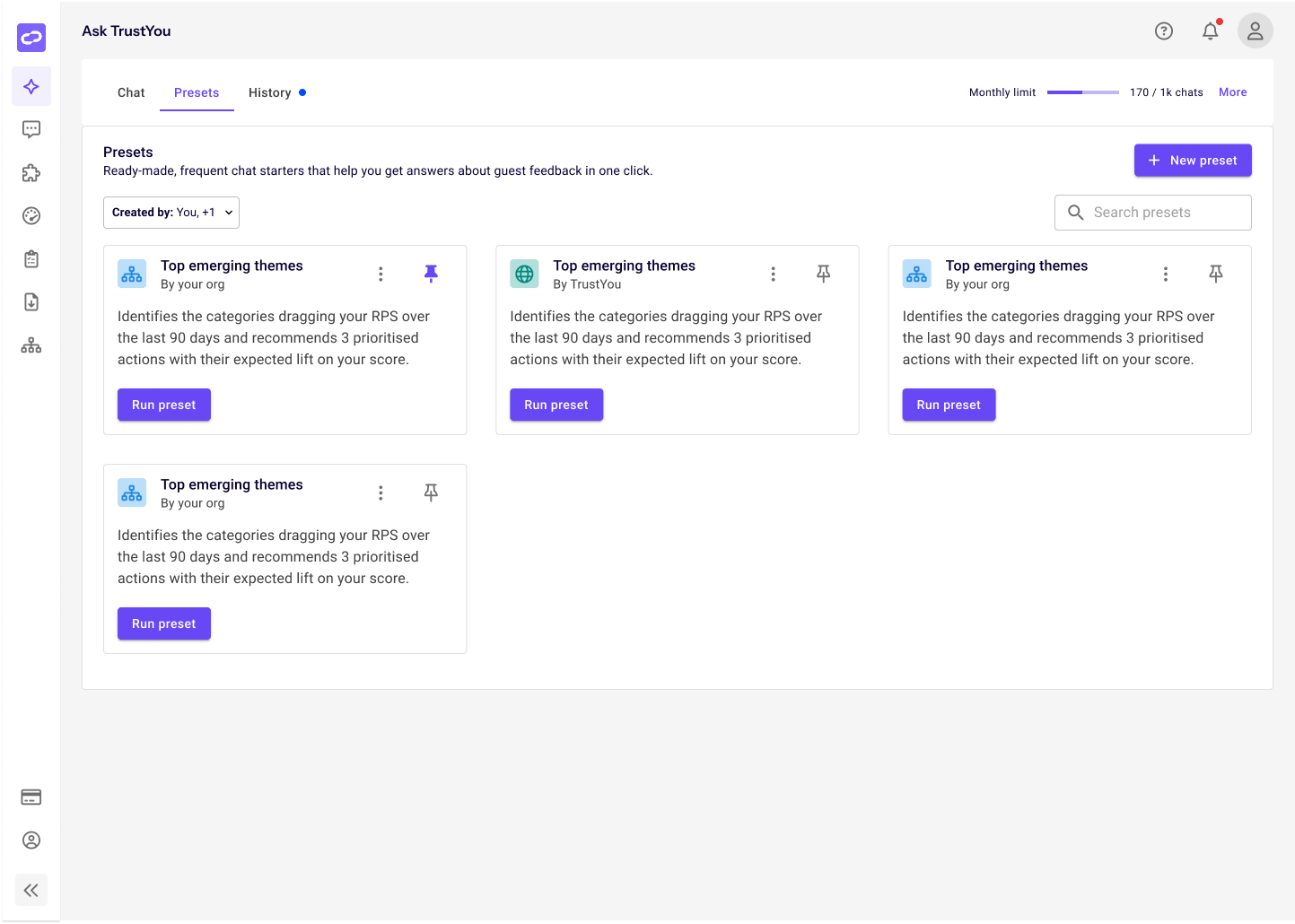Open the help question mark icon

[1163, 31]
